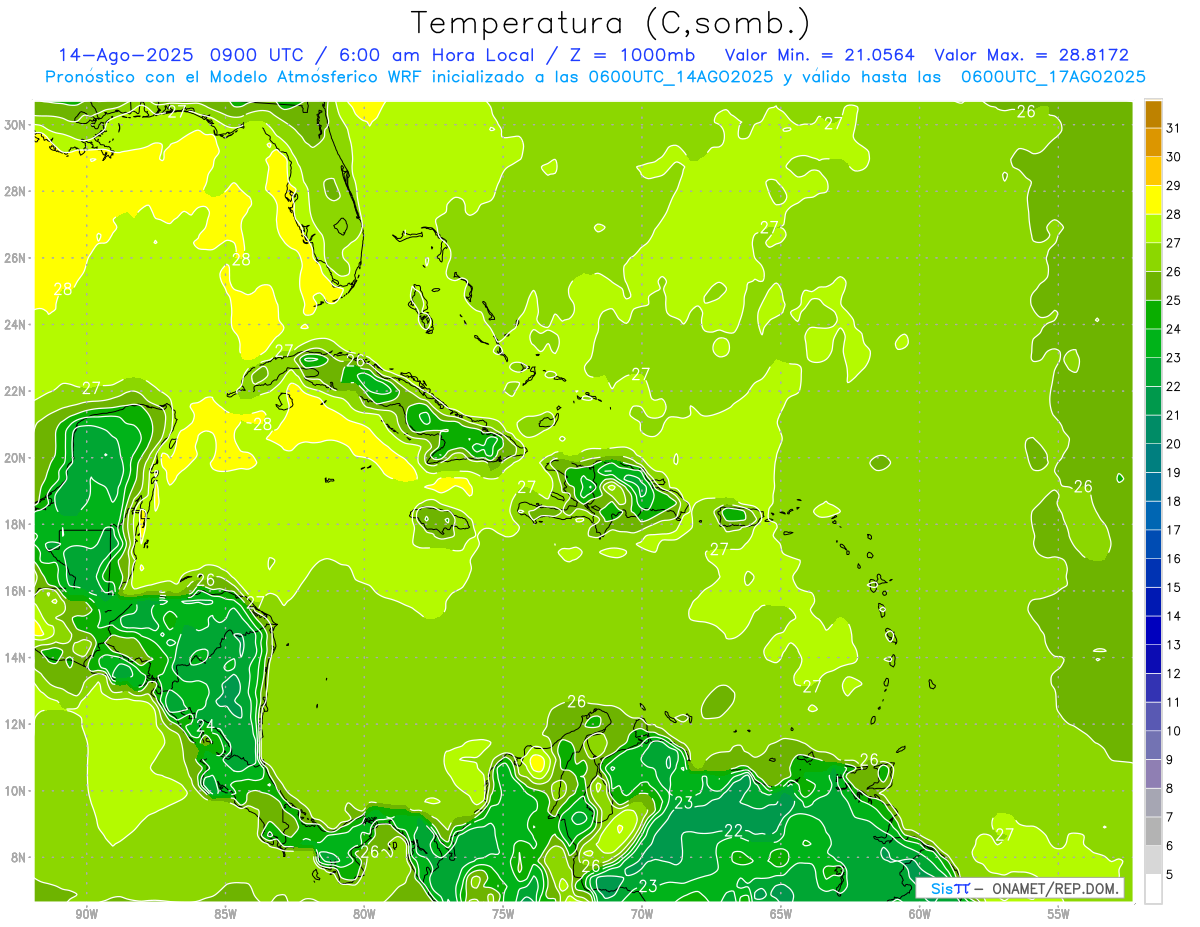Click the "85W" longitude label

pos(225,914)
